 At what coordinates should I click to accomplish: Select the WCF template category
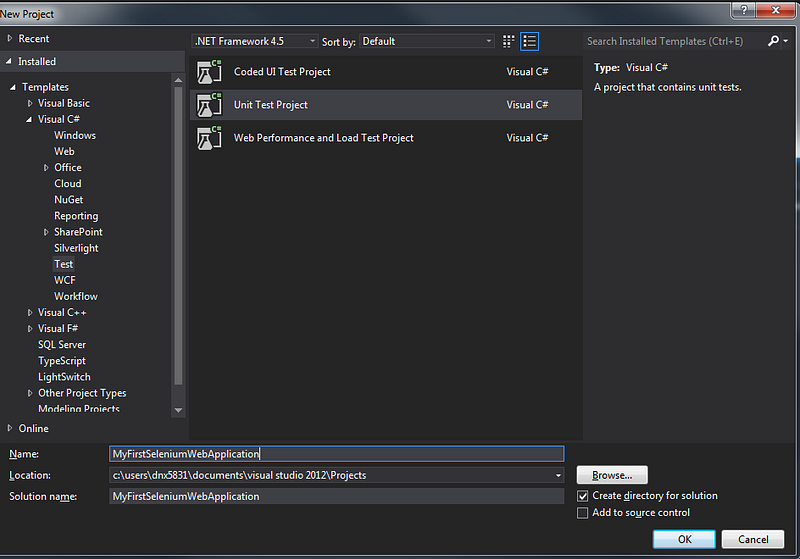pyautogui.click(x=65, y=281)
